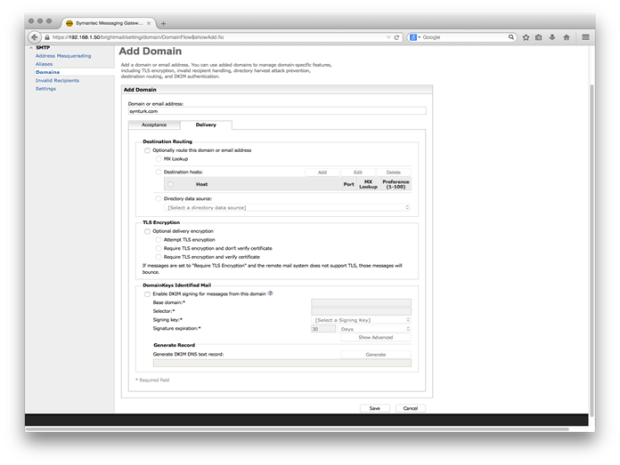The width and height of the screenshot is (620, 465).
Task: Enable optional routing for this domain
Action: click(147, 150)
